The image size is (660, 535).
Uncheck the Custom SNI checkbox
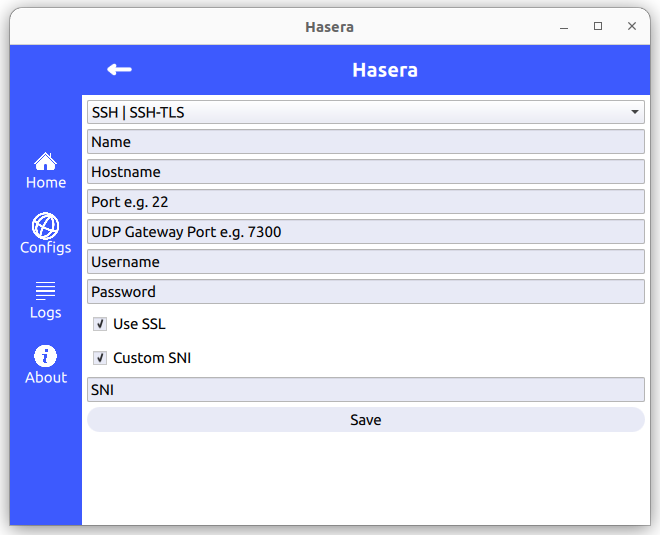(100, 358)
